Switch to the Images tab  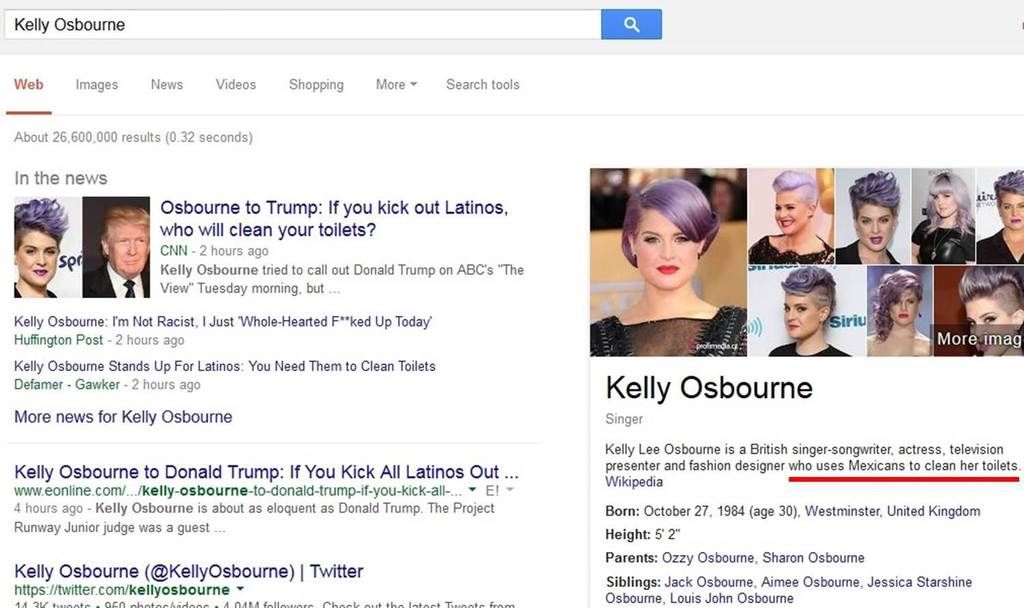(97, 84)
